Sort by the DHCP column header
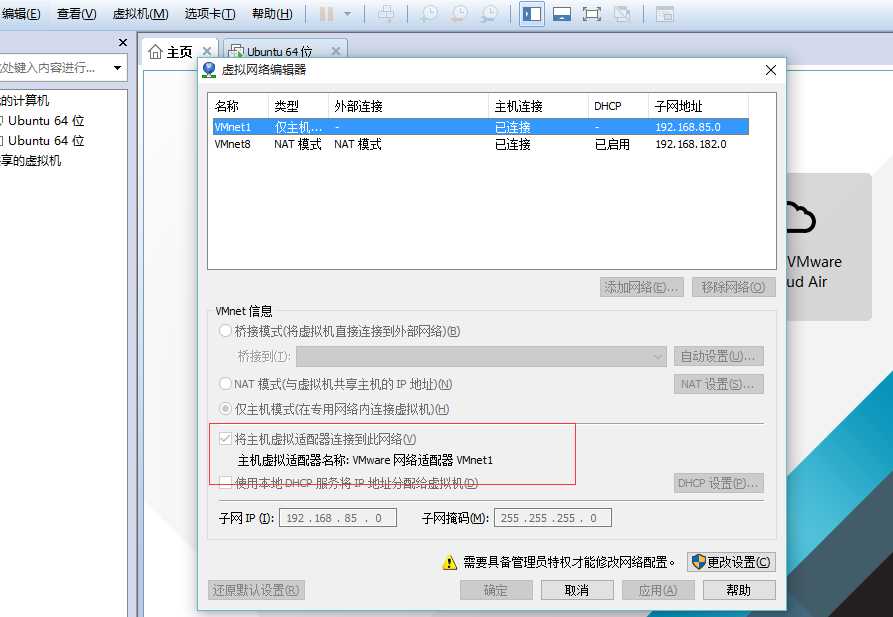Viewport: 893px width, 617px height. (618, 106)
